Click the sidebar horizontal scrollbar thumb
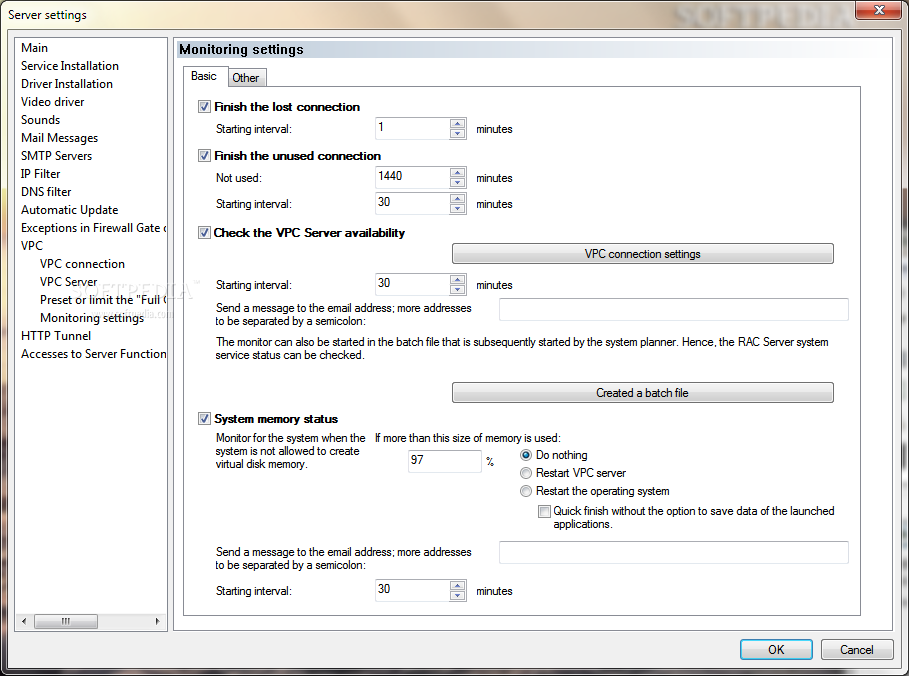 click(66, 622)
